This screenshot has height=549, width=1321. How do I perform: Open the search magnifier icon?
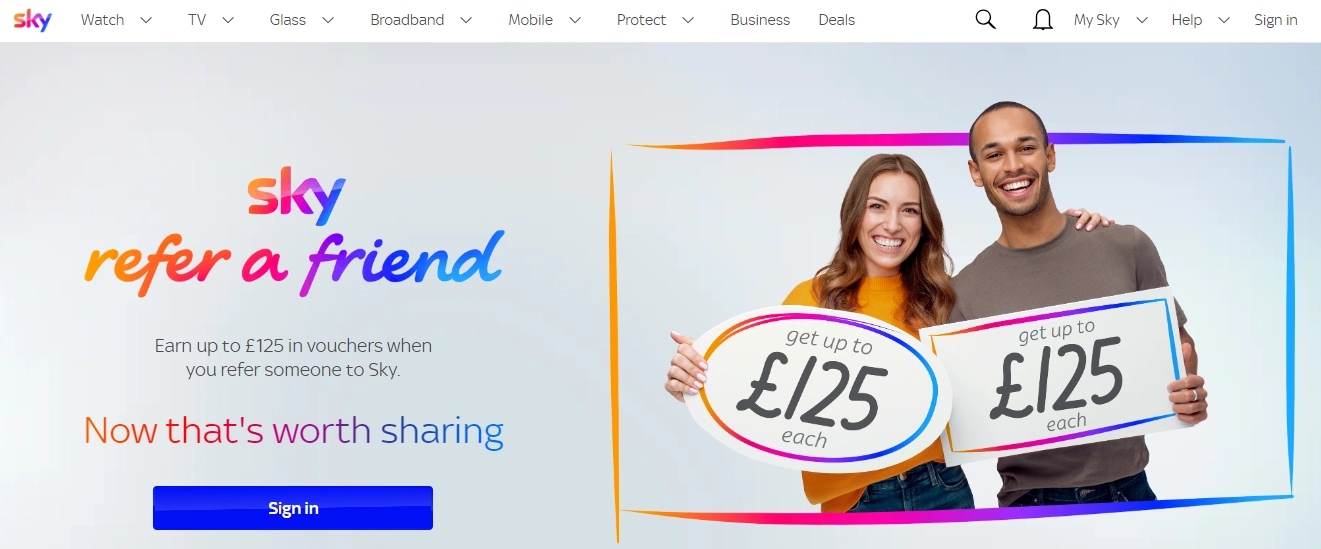click(985, 20)
